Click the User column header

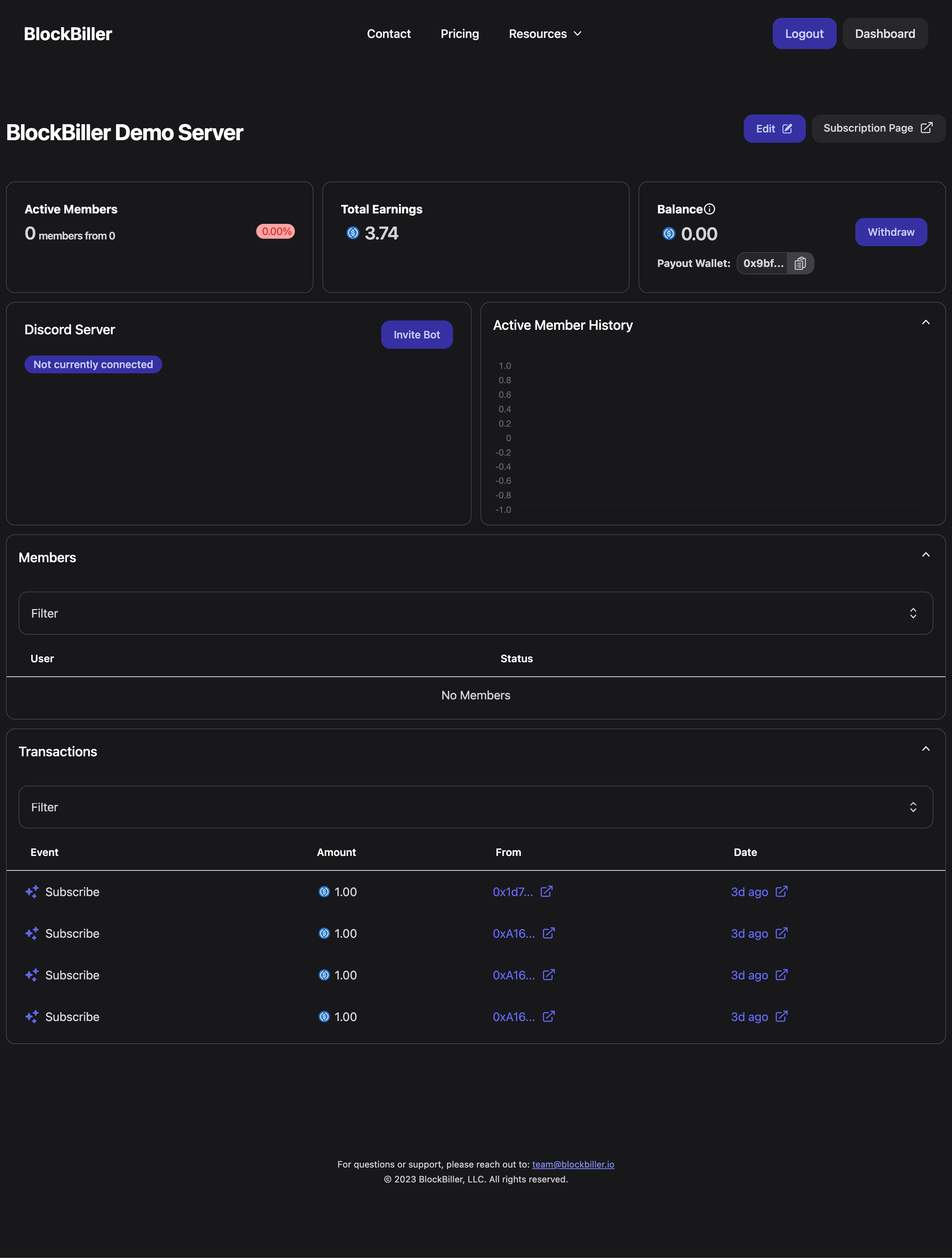tap(42, 659)
